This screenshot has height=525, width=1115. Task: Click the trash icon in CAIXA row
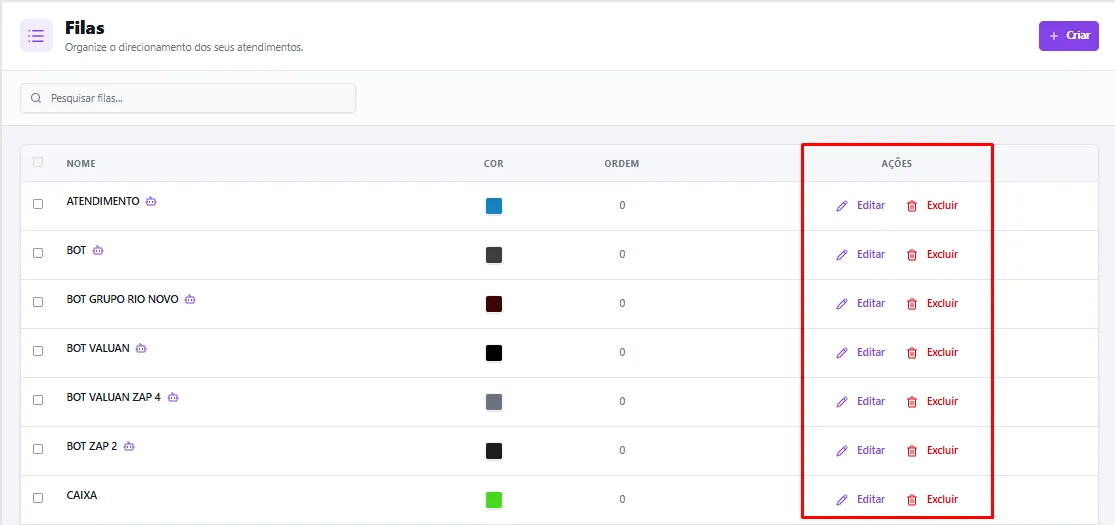[x=912, y=500]
